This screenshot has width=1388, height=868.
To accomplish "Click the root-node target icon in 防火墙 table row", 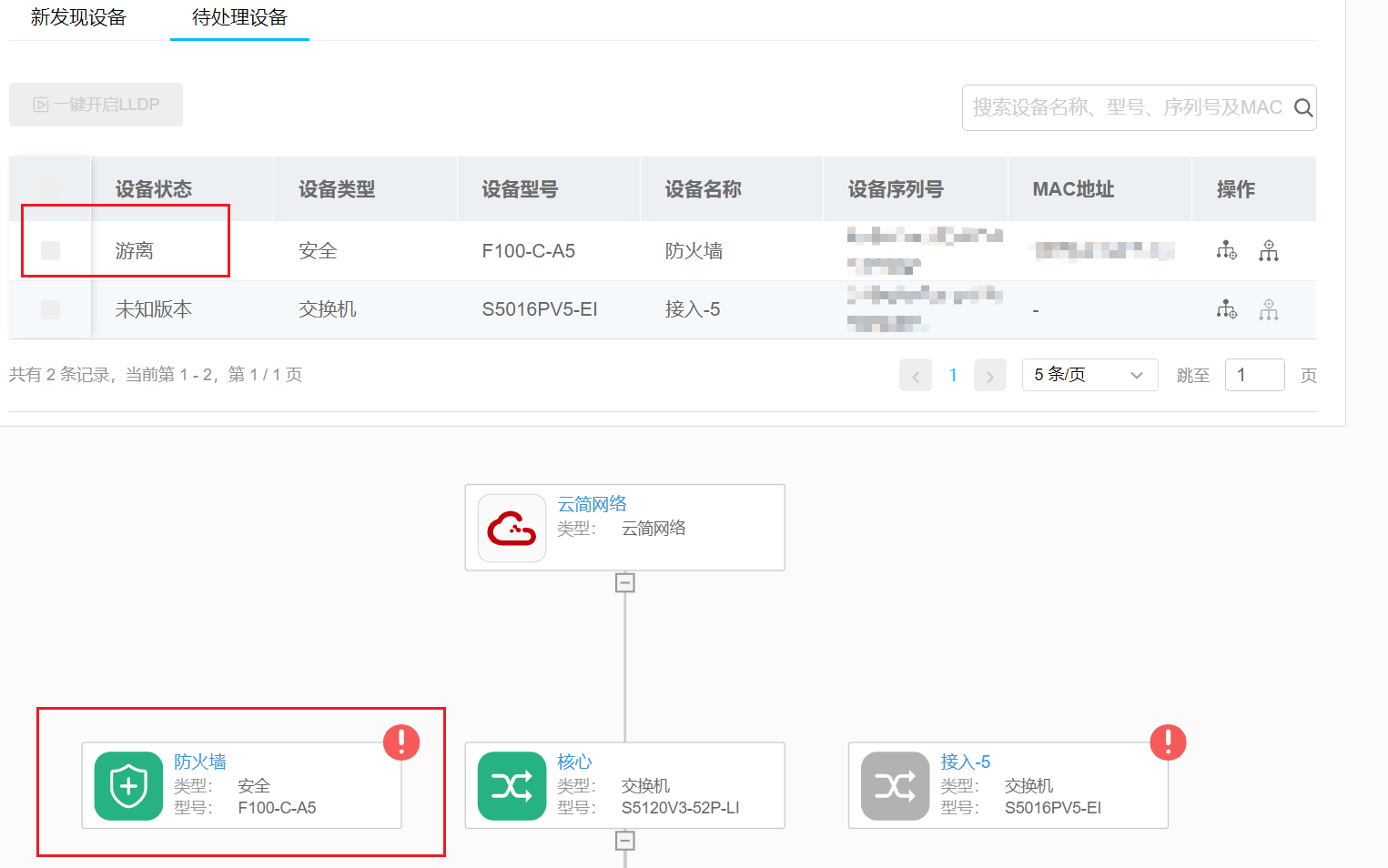I will click(x=1269, y=250).
